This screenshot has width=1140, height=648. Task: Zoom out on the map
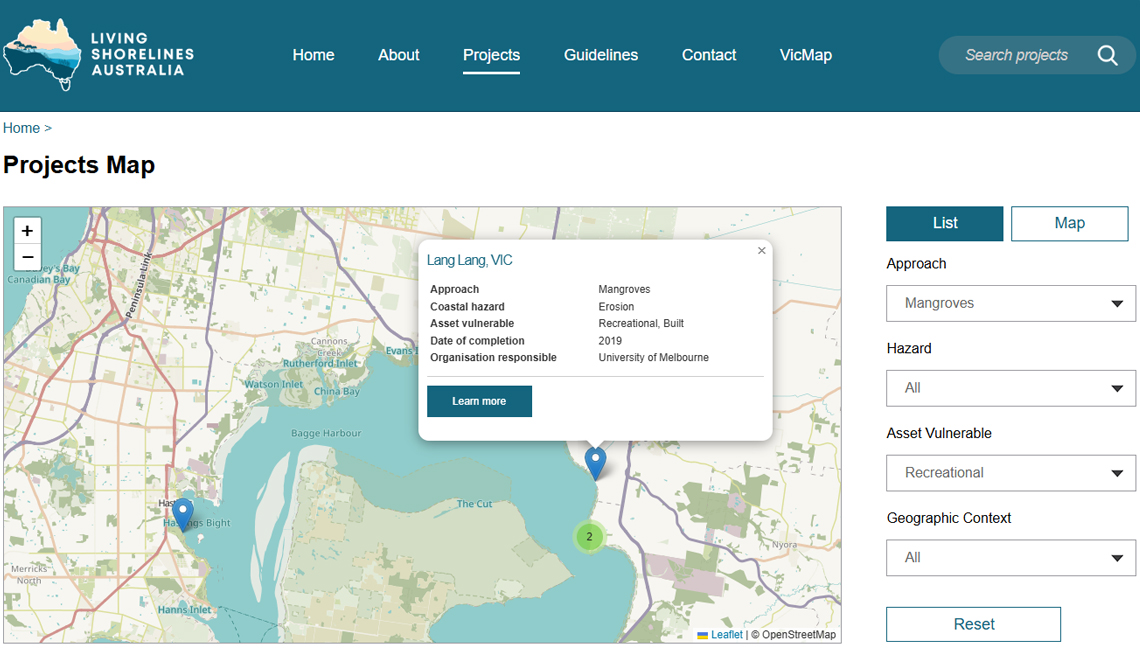(x=27, y=257)
